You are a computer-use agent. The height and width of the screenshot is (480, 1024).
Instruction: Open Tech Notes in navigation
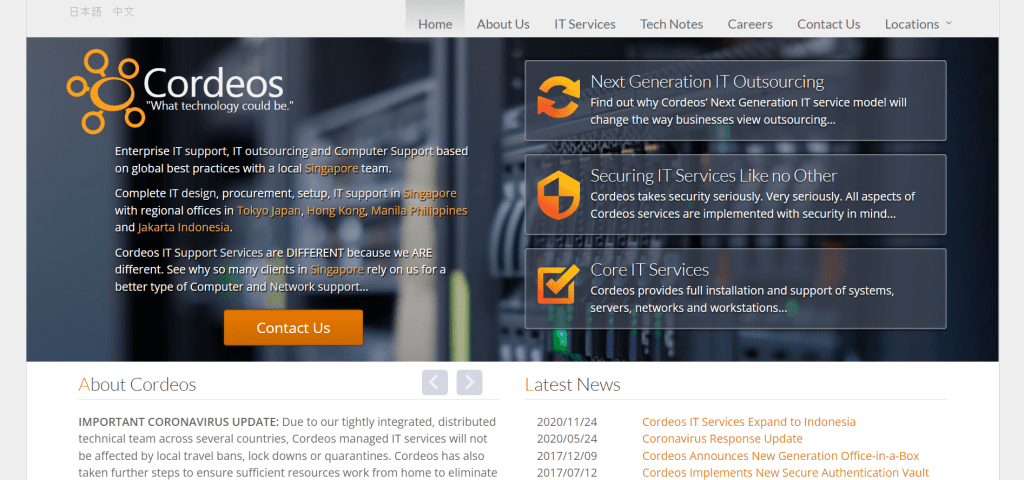coord(671,24)
